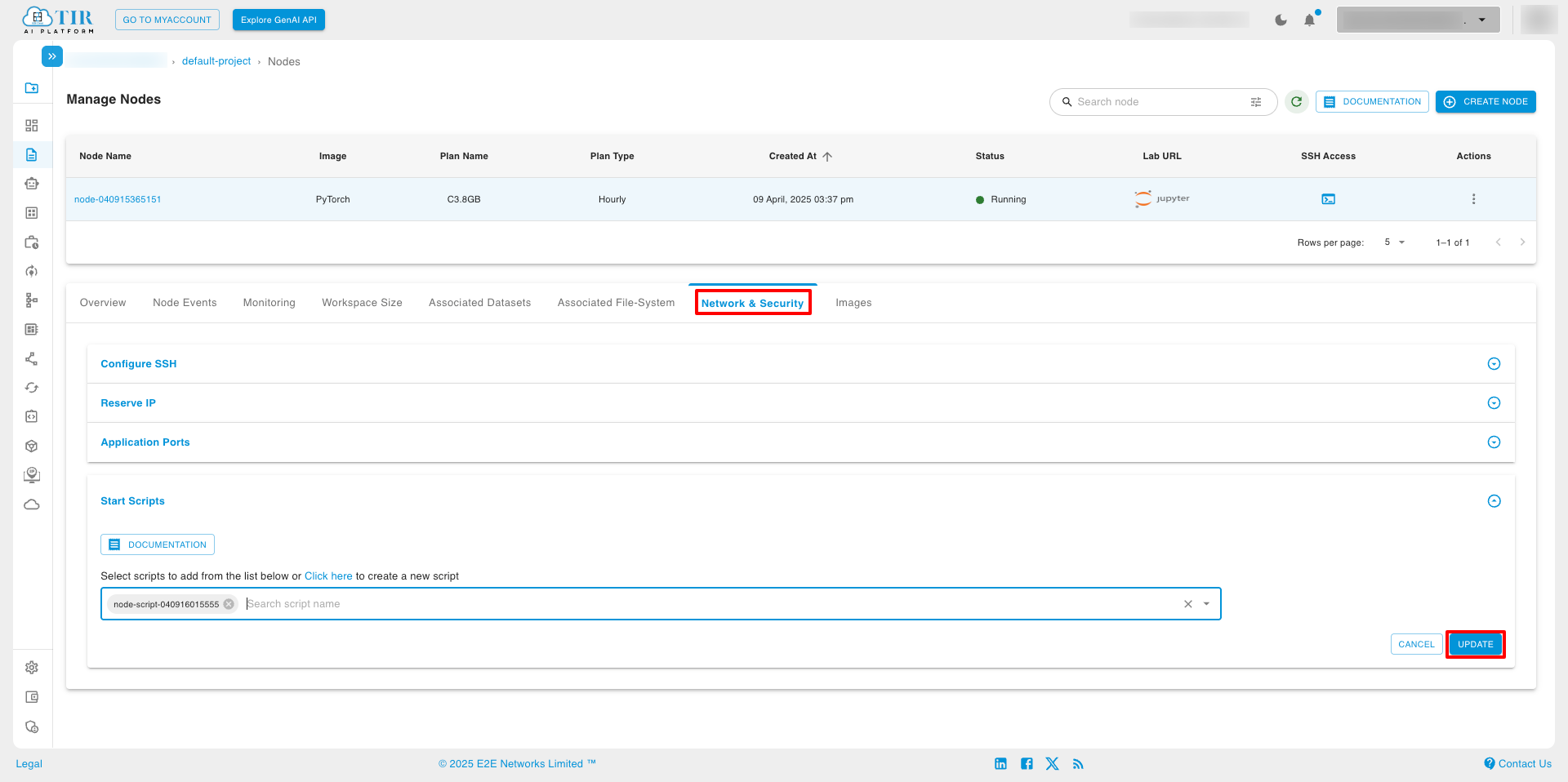The width and height of the screenshot is (1568, 782).
Task: Collapse the Start Scripts section
Action: (x=1494, y=501)
